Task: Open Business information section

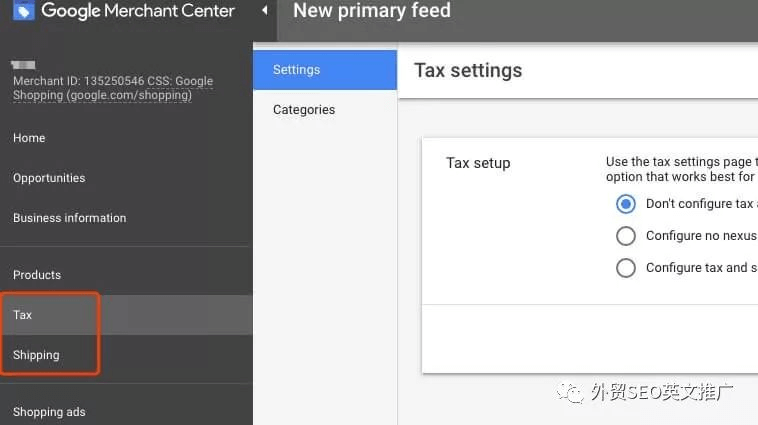Action: pos(69,218)
